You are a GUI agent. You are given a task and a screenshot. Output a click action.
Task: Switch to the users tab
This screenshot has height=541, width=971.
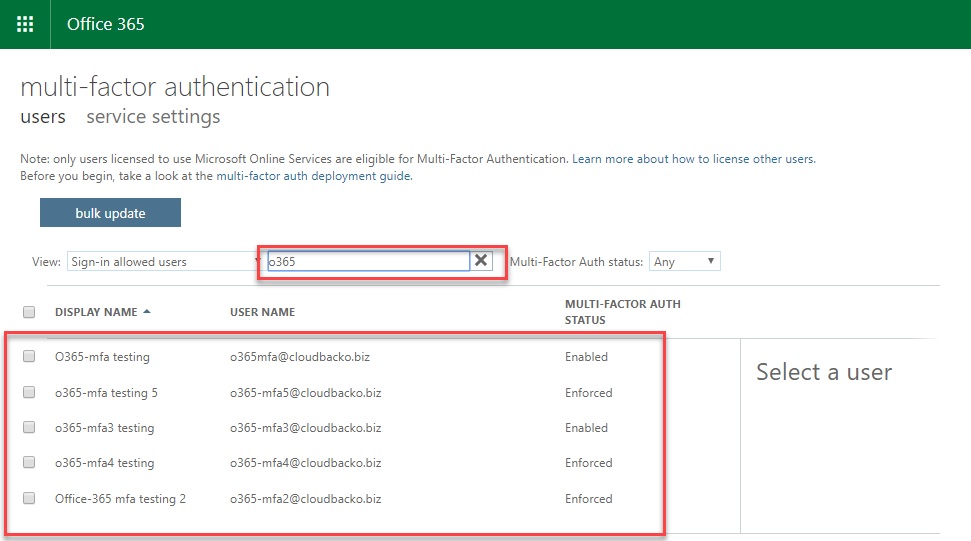pyautogui.click(x=43, y=116)
